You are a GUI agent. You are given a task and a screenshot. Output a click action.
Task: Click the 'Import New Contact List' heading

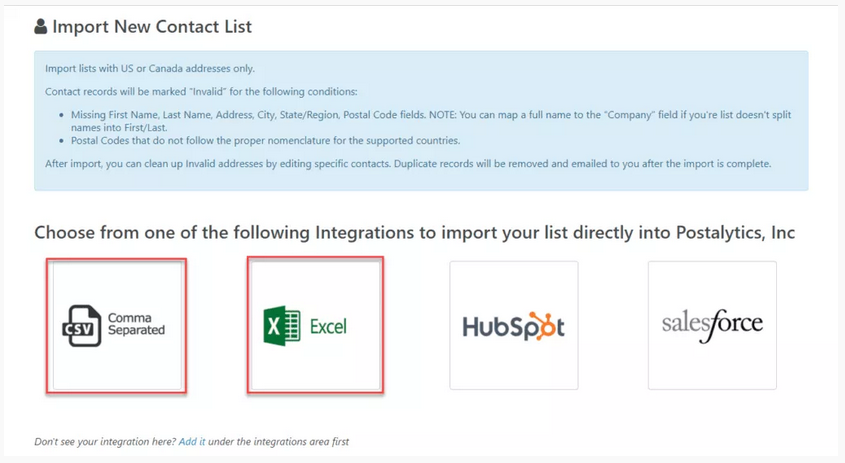point(152,26)
